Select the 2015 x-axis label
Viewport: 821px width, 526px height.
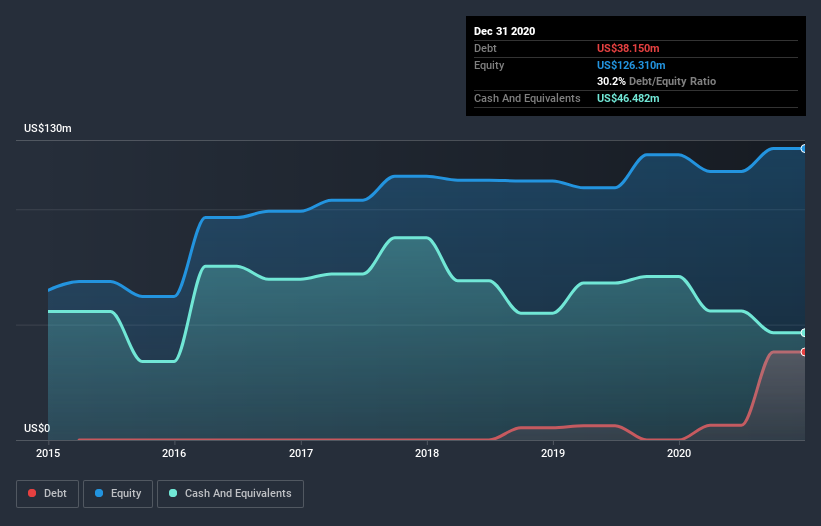(x=48, y=453)
